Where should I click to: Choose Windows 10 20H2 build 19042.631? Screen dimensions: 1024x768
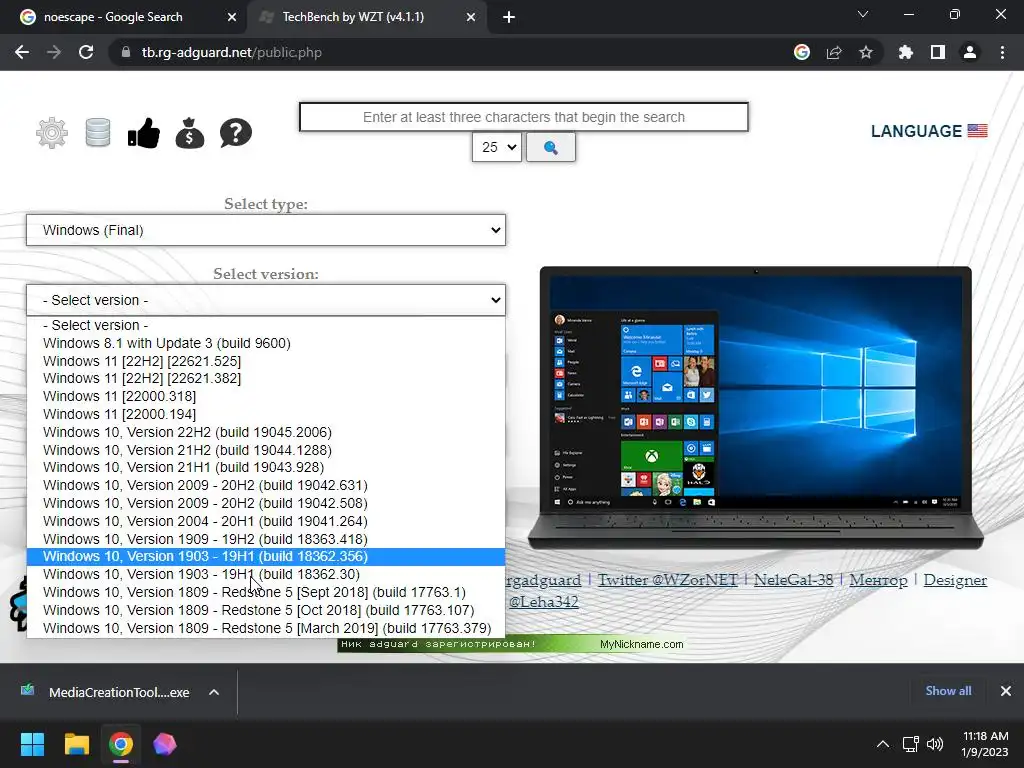266,485
